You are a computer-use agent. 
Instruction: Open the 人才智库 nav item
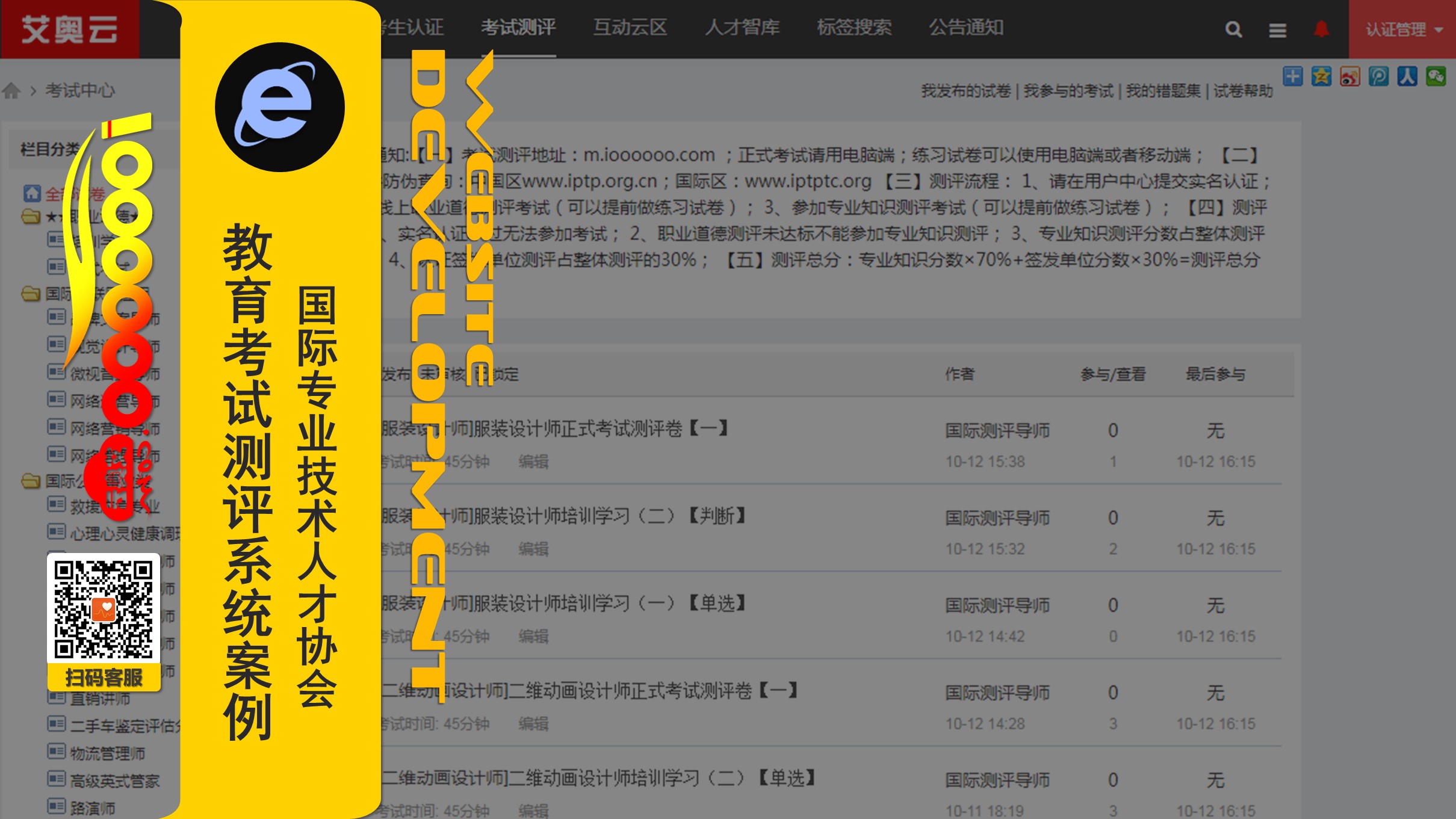(x=742, y=28)
